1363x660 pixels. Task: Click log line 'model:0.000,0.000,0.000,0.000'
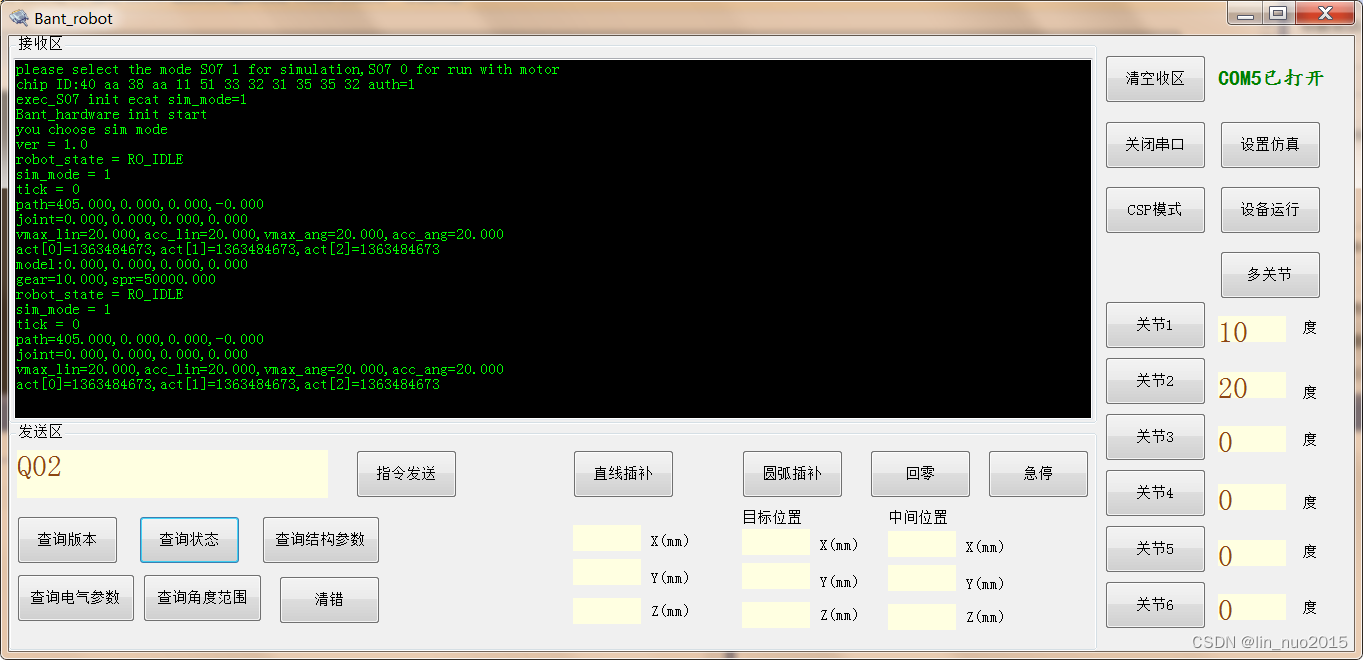click(132, 265)
